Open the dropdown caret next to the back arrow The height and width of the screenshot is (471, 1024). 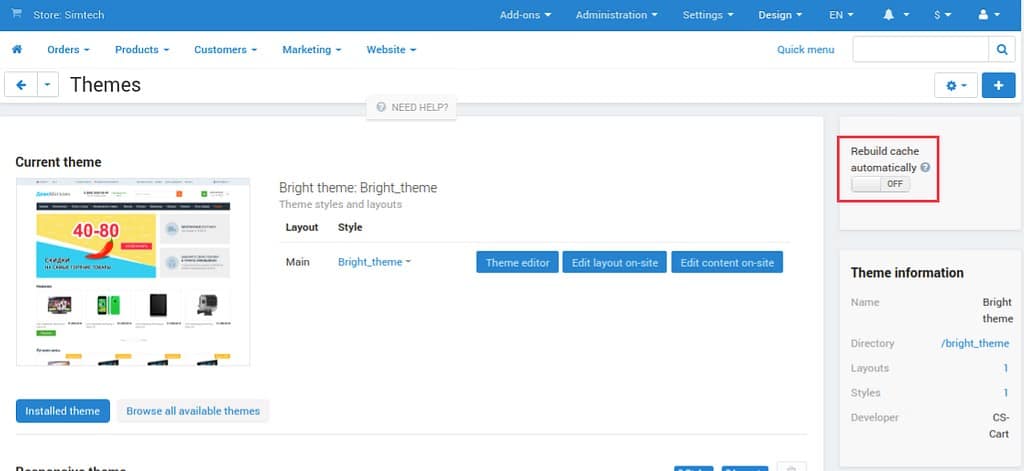click(x=48, y=85)
